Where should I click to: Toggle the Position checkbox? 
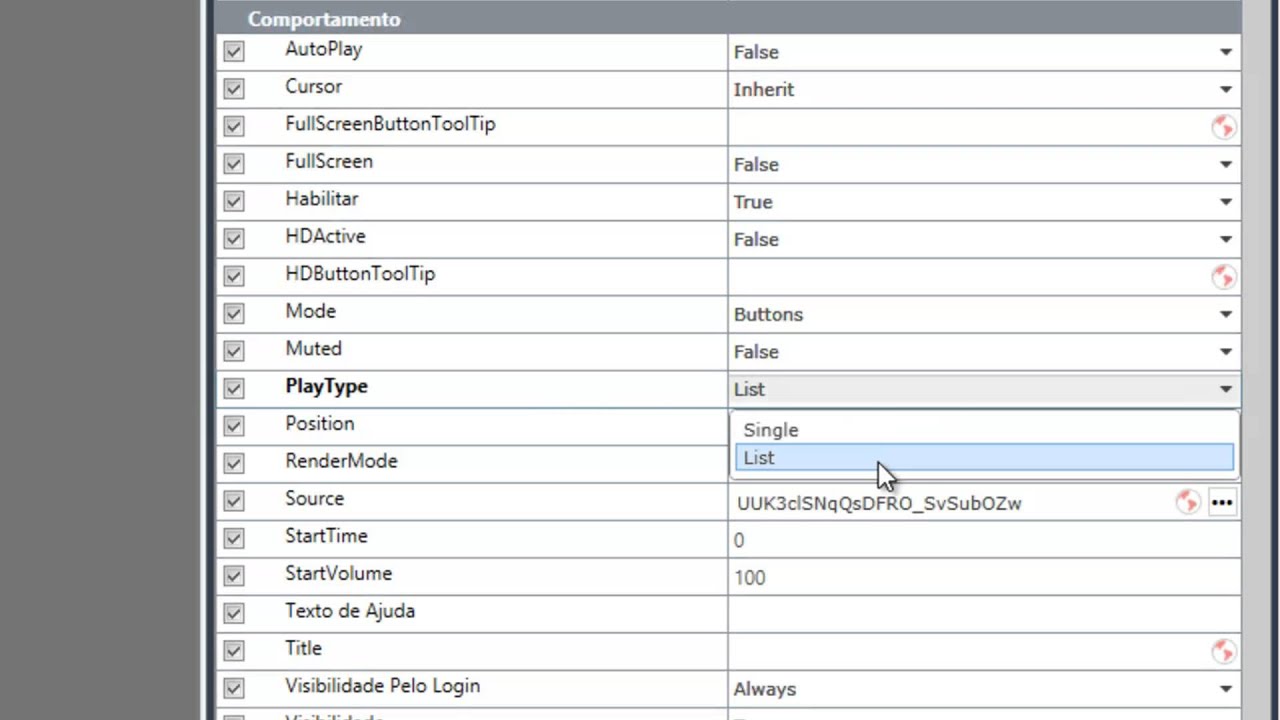pos(234,426)
